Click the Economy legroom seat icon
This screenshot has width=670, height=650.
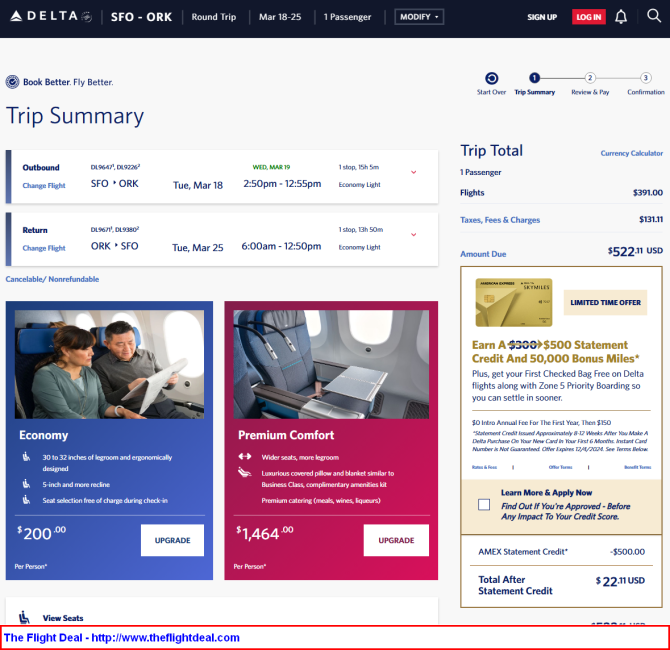26,457
